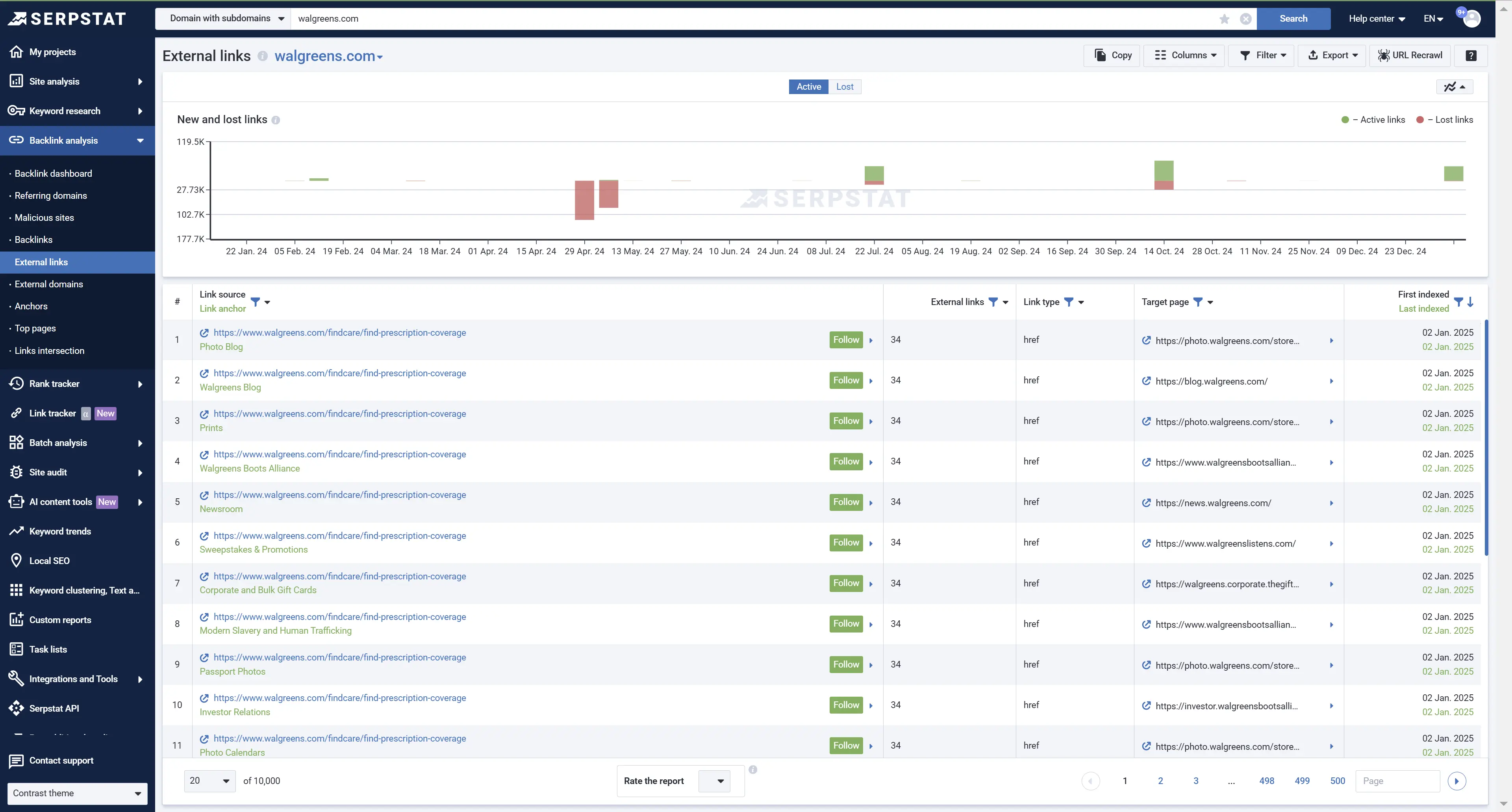Go to page 500 in pagination
The width and height of the screenshot is (1512, 812).
click(x=1338, y=781)
